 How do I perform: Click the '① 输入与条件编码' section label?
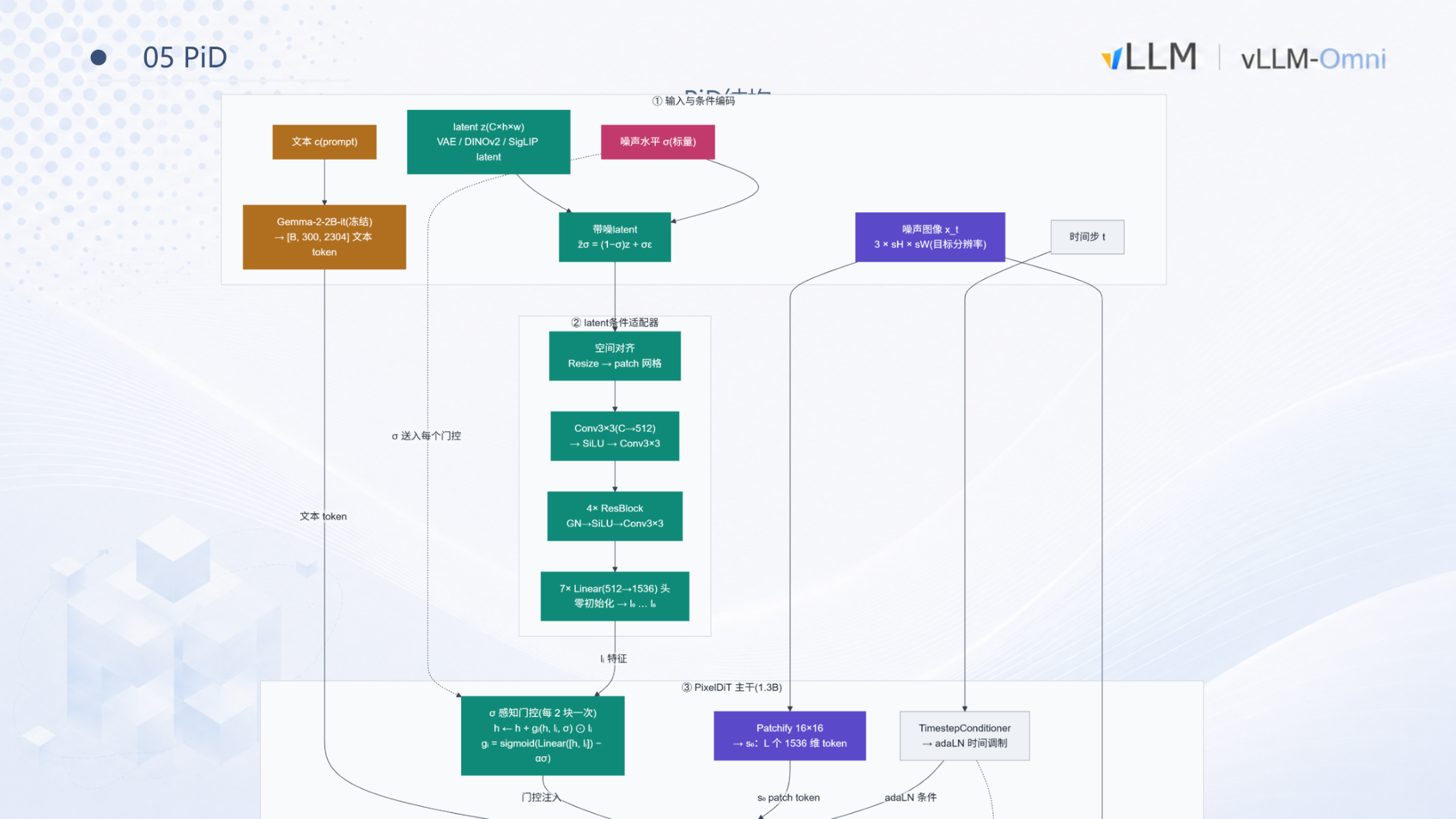click(x=694, y=100)
